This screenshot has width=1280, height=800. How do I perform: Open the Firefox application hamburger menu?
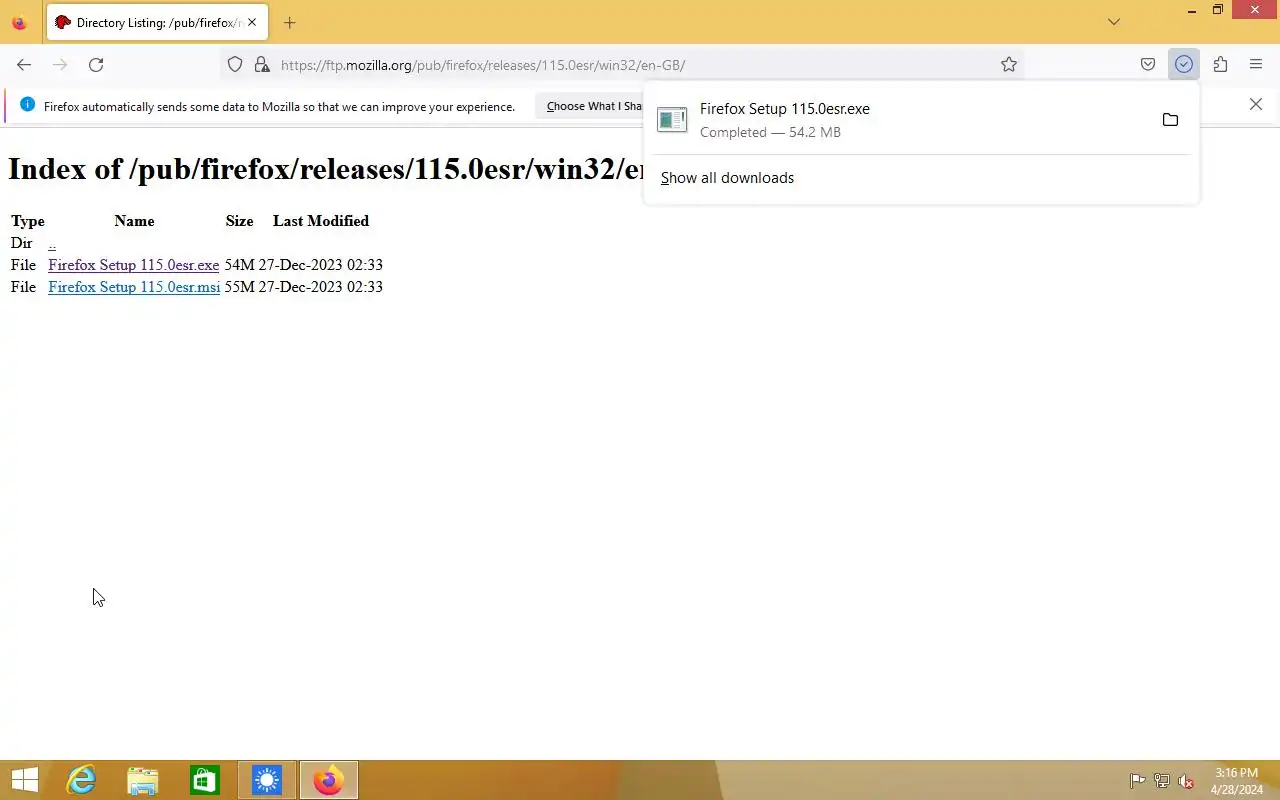pos(1256,65)
